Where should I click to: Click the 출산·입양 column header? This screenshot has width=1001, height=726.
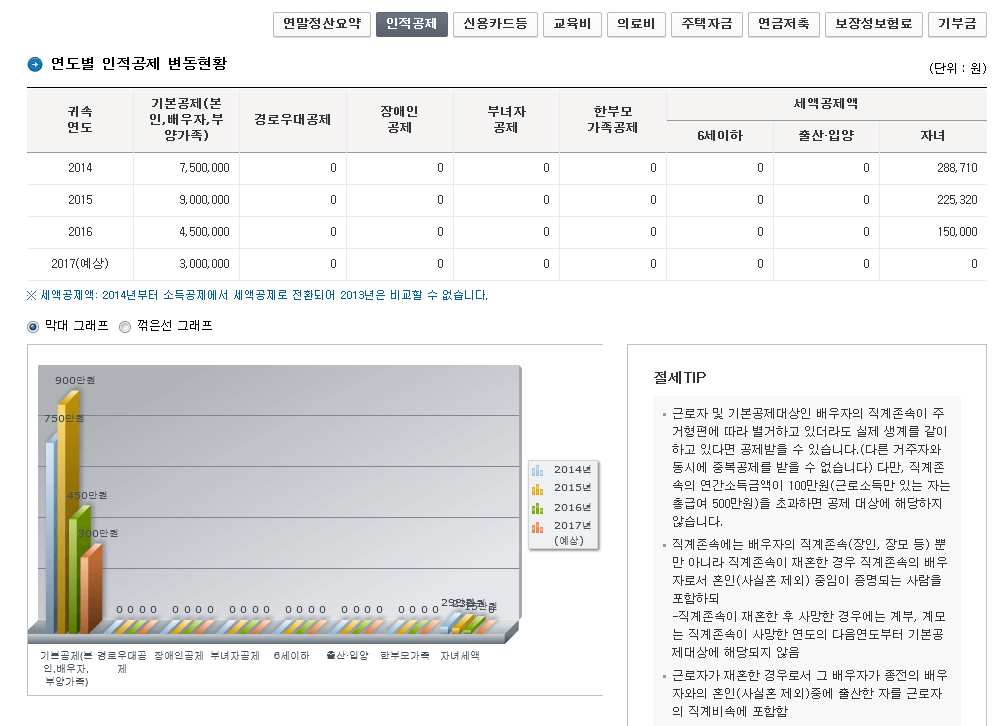[826, 136]
